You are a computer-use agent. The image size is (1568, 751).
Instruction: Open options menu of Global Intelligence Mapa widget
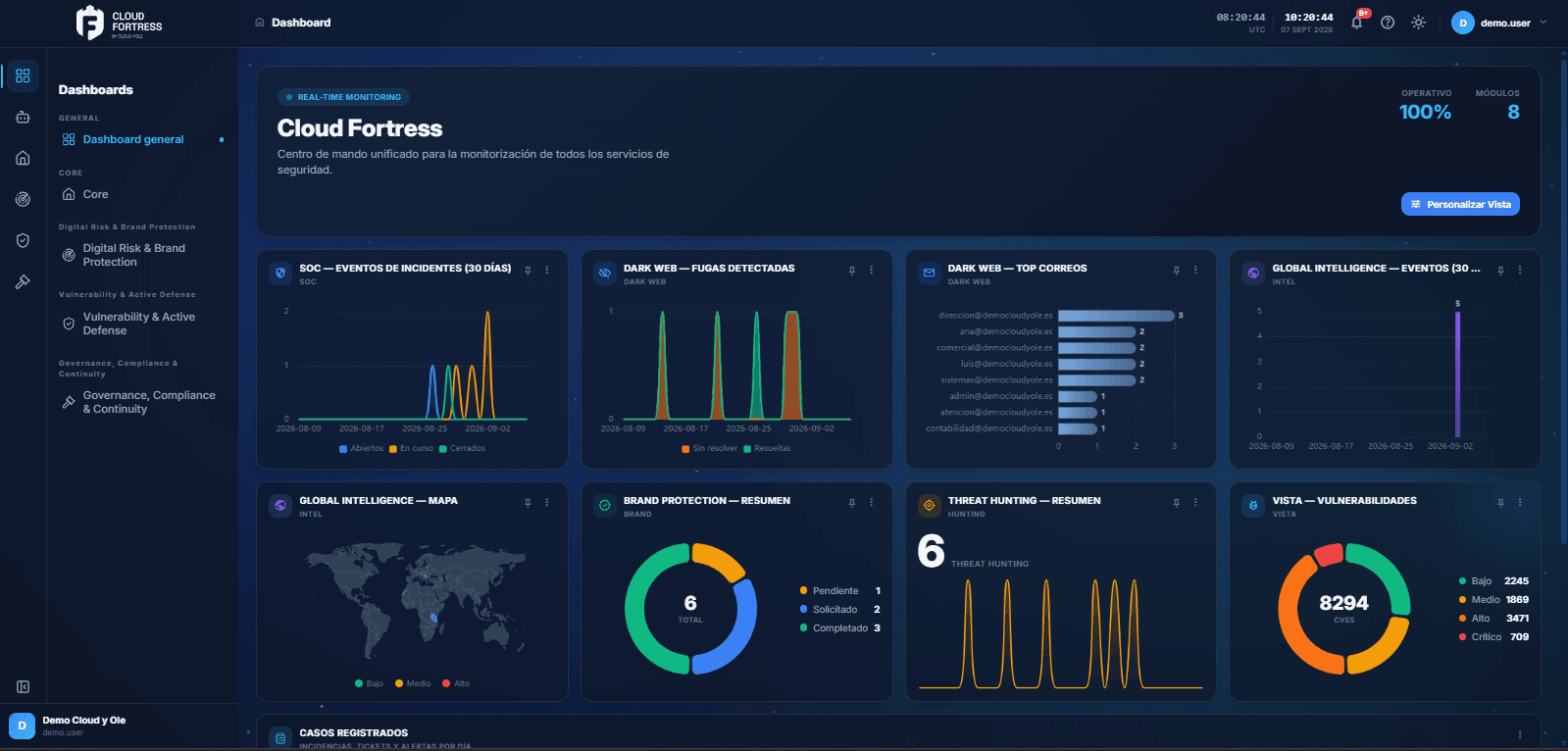pos(547,503)
